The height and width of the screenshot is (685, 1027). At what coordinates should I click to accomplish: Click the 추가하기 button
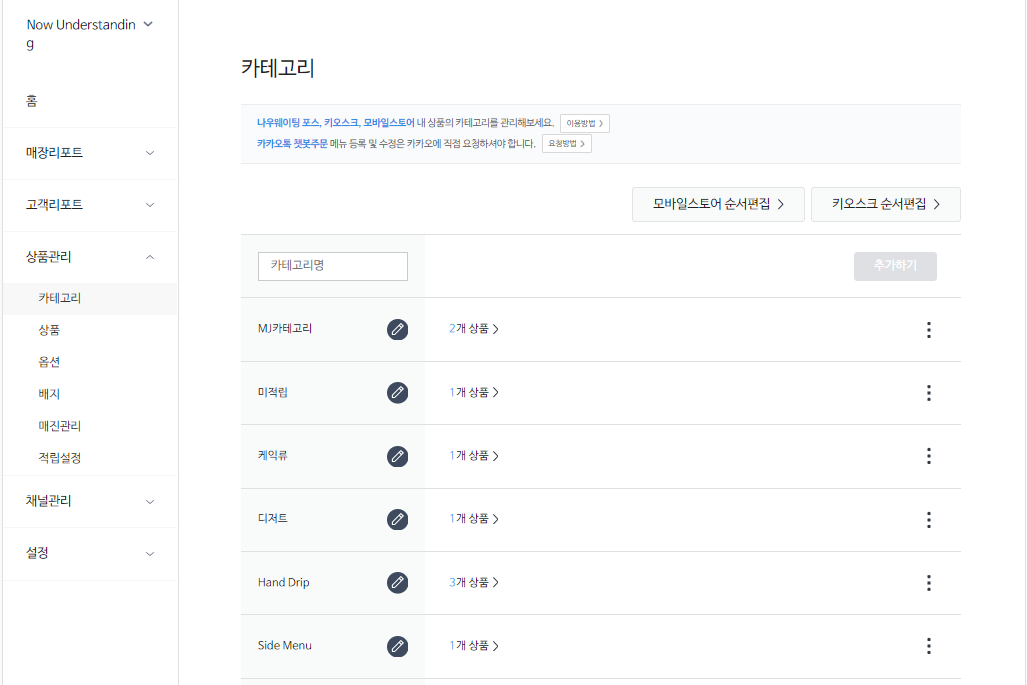895,266
